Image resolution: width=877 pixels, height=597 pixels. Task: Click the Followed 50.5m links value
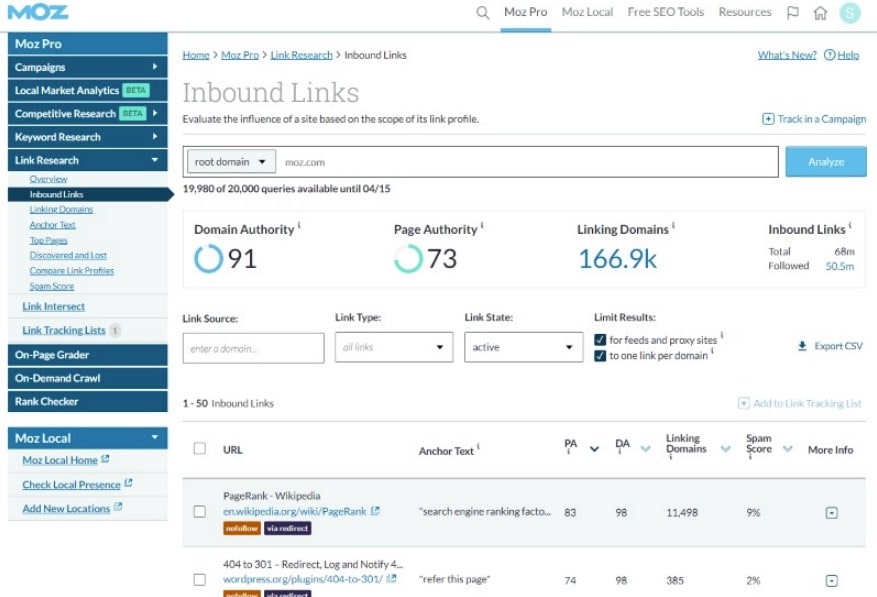tap(840, 266)
